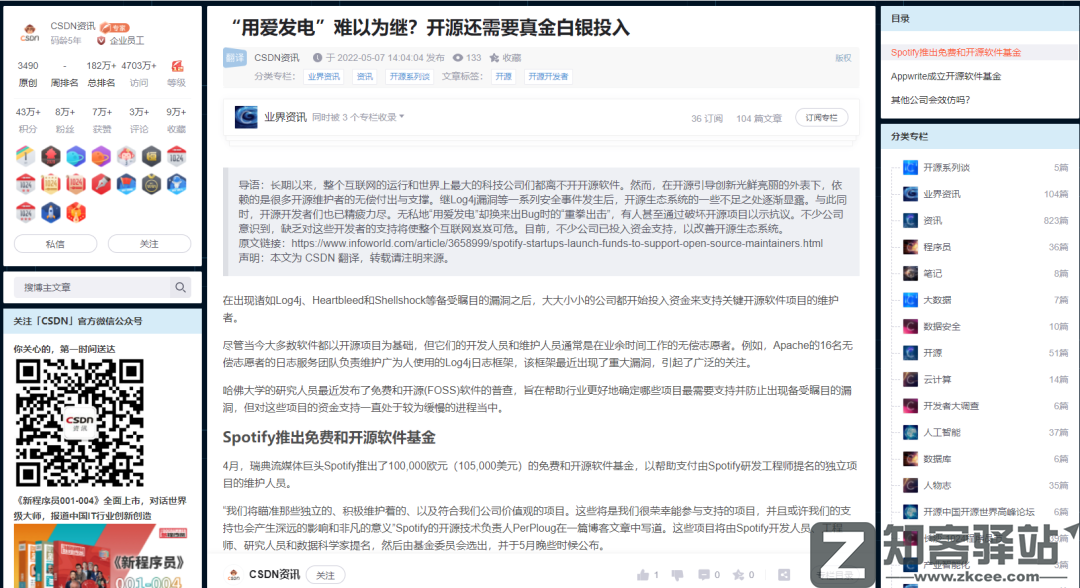Send a message via 私信 button
Screen dimensions: 1080x588
(55, 244)
